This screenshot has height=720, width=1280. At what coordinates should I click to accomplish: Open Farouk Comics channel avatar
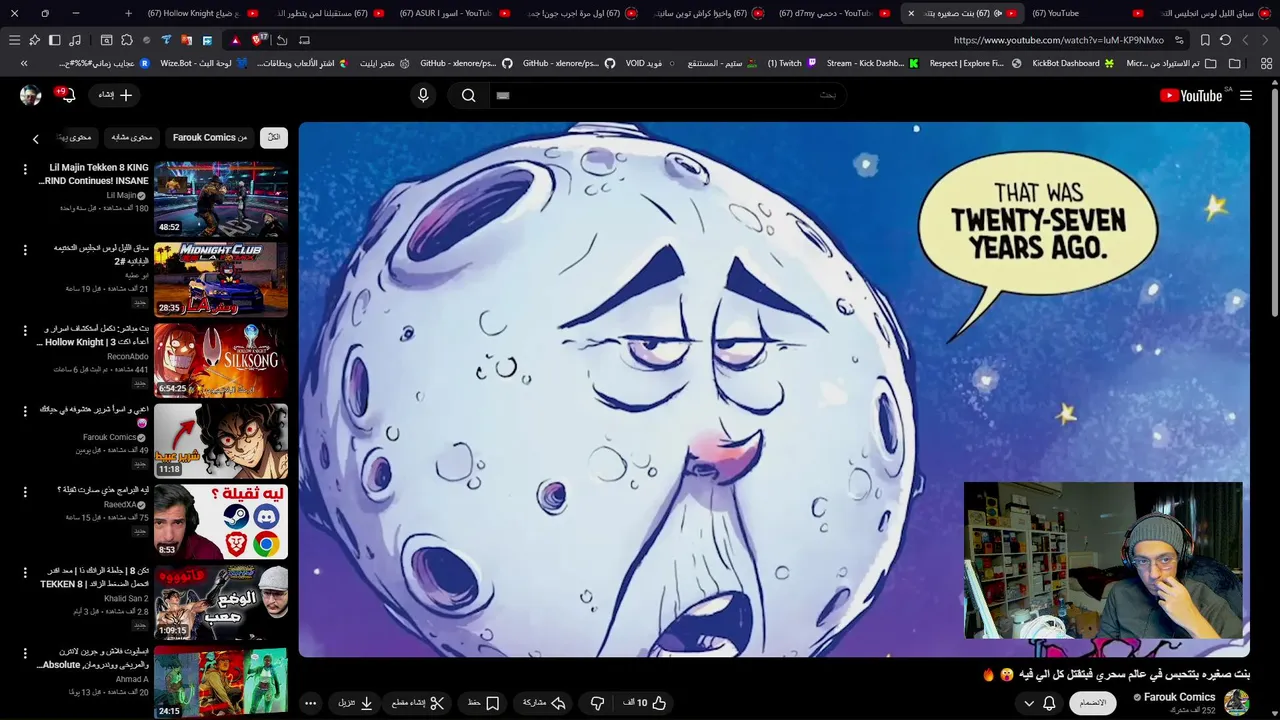click(x=1237, y=702)
